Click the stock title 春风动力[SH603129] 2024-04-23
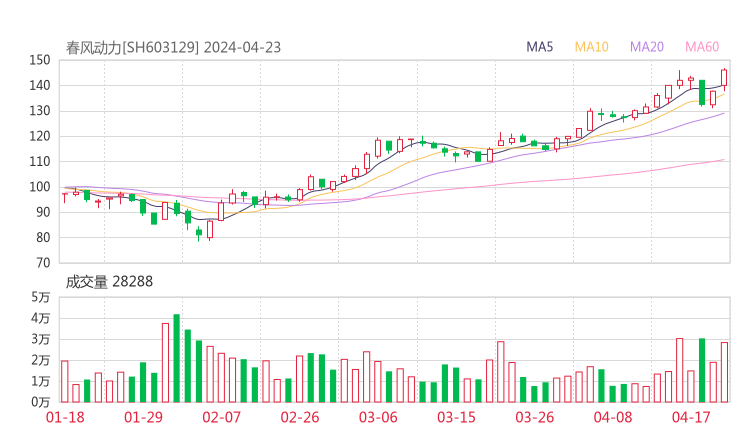The height and width of the screenshot is (440, 740). pyautogui.click(x=173, y=48)
